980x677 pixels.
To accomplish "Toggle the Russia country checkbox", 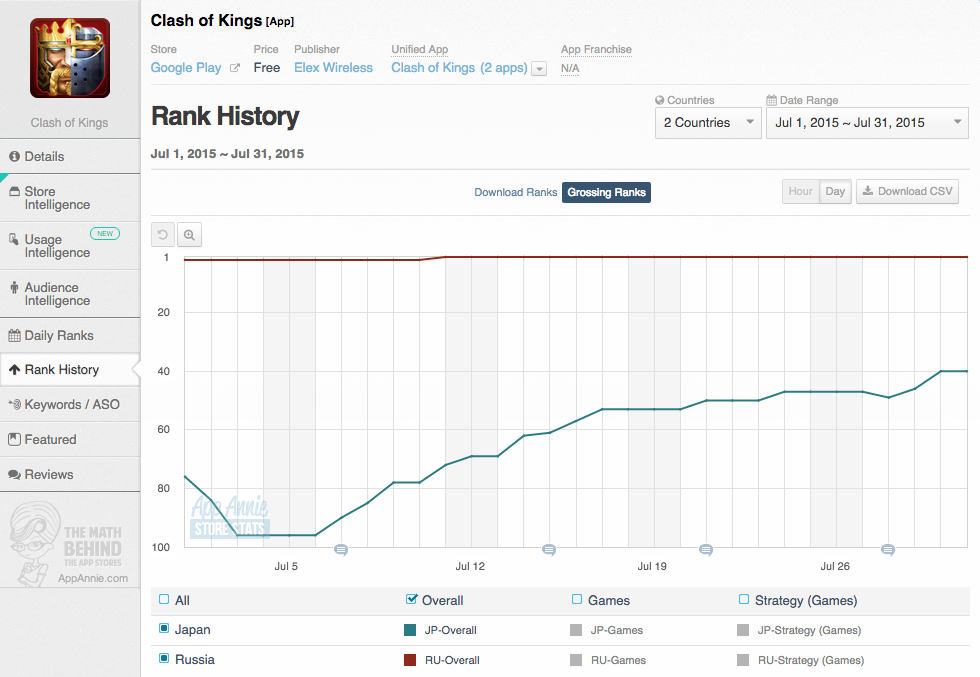I will click(164, 658).
